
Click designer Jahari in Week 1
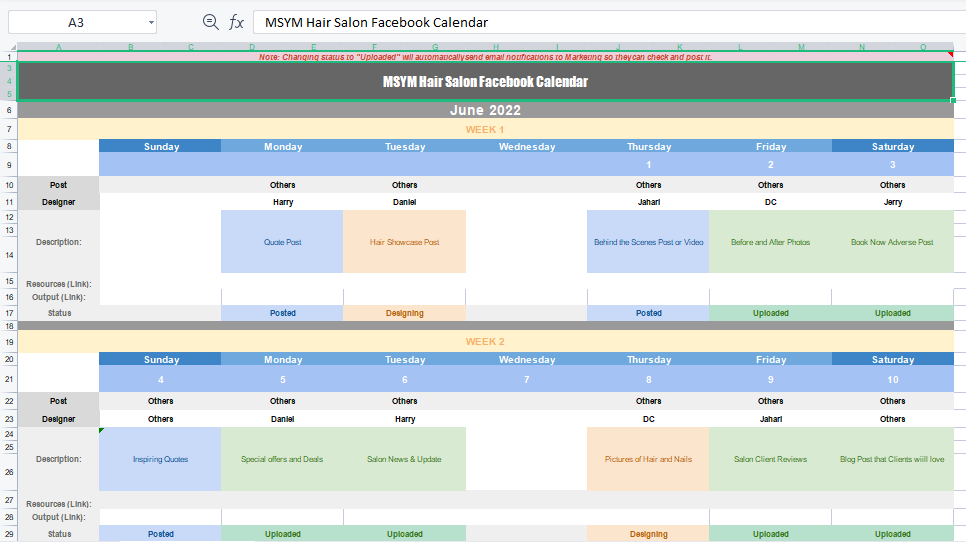648,202
